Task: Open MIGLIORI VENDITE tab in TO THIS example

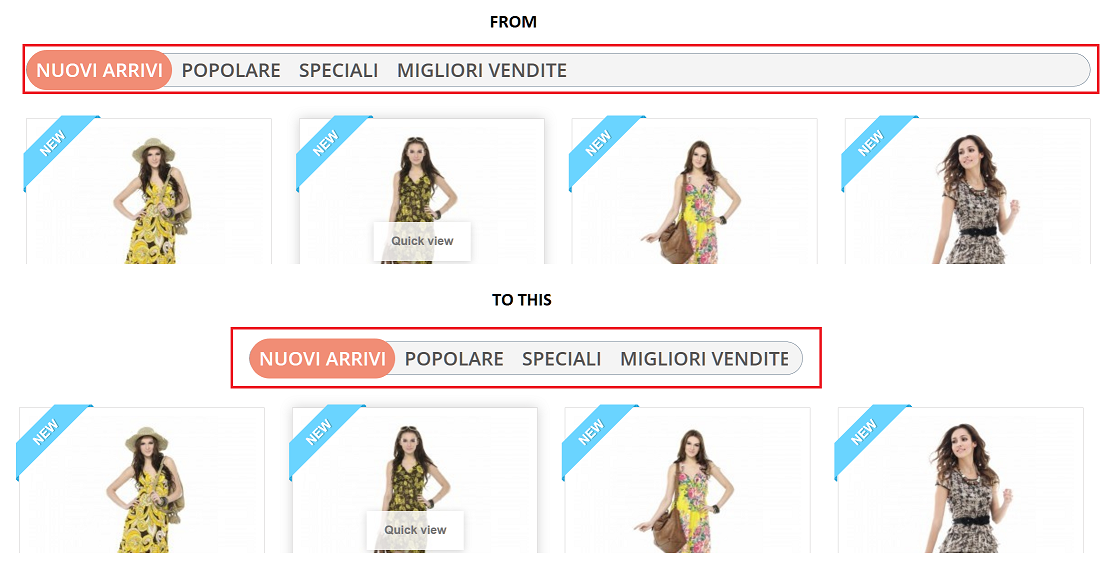Action: (704, 359)
